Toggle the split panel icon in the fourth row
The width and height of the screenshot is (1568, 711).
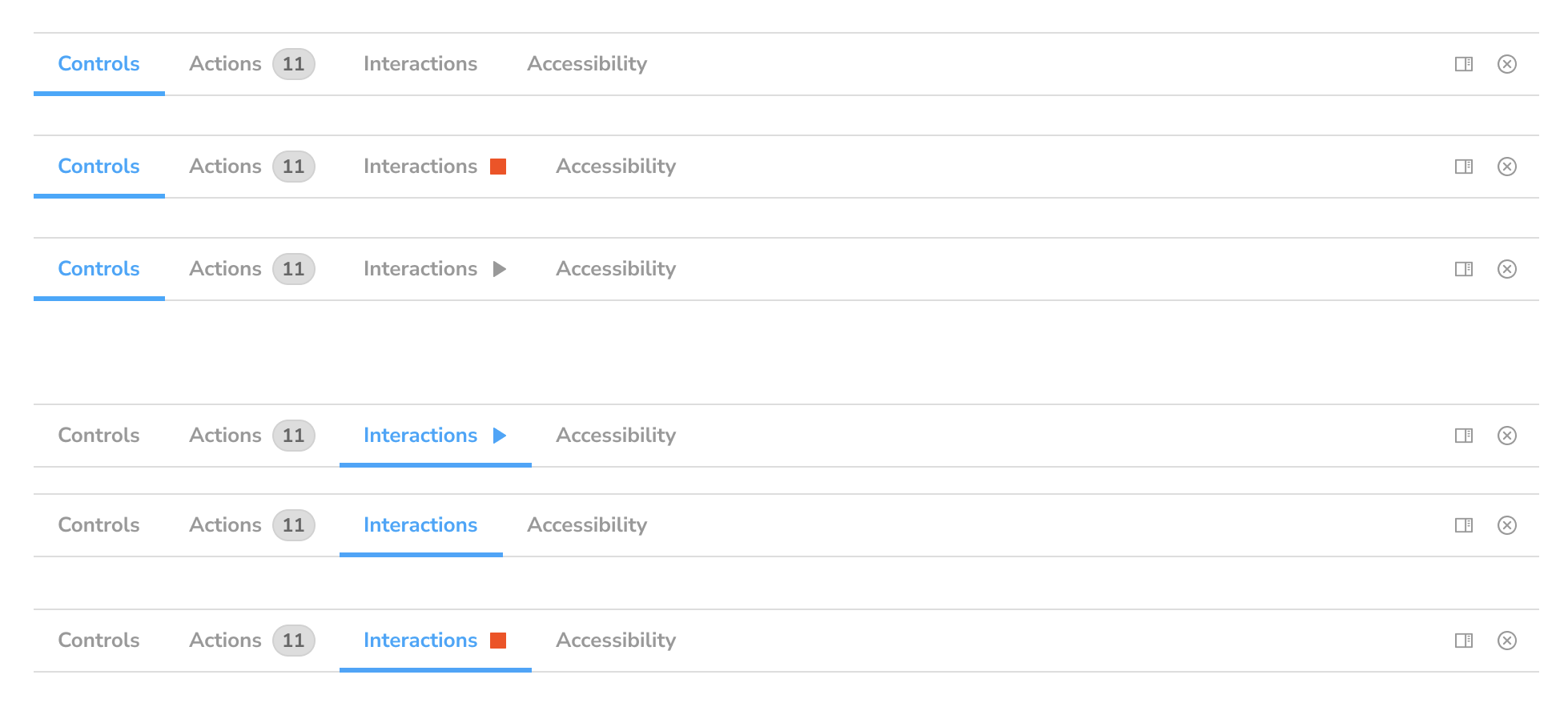point(1464,436)
